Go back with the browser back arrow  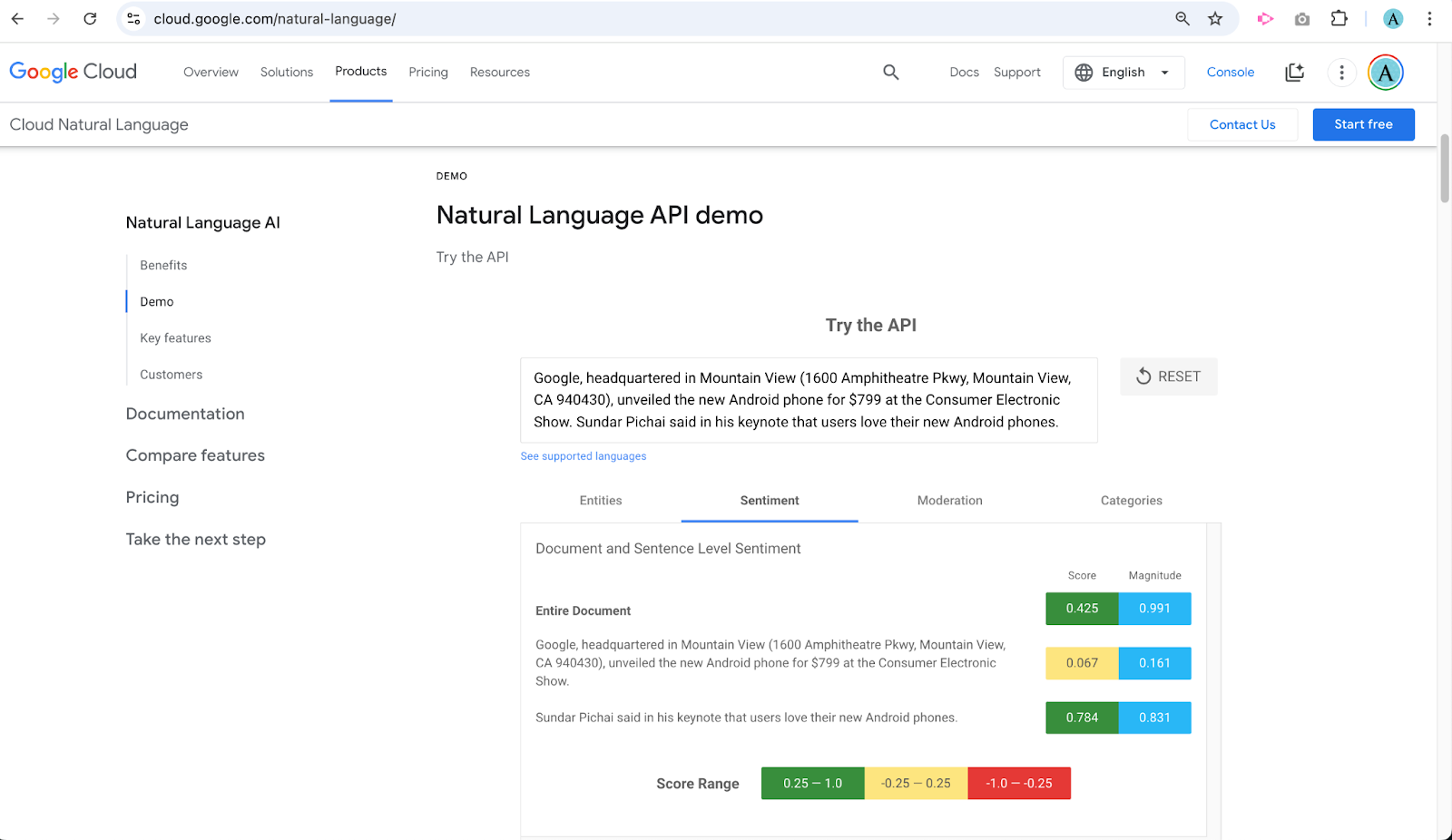pyautogui.click(x=18, y=18)
